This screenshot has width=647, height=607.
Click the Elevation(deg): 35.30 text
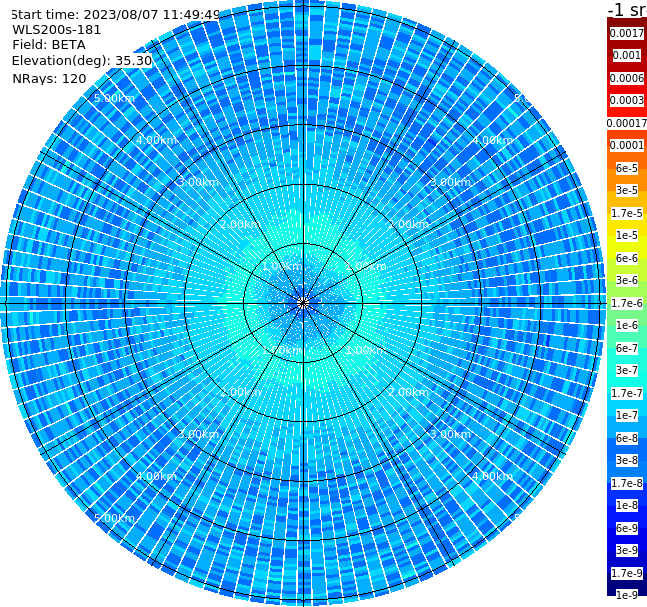(x=82, y=61)
